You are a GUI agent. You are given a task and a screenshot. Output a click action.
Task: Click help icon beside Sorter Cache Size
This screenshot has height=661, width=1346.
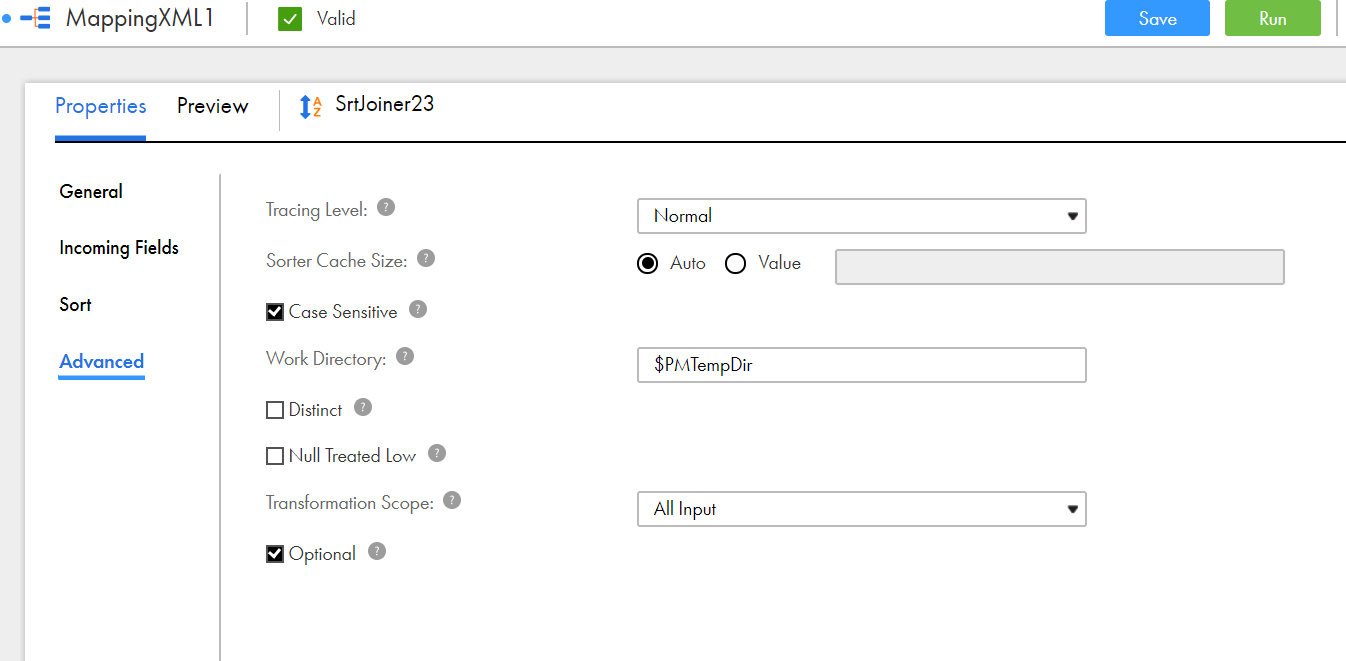click(426, 258)
